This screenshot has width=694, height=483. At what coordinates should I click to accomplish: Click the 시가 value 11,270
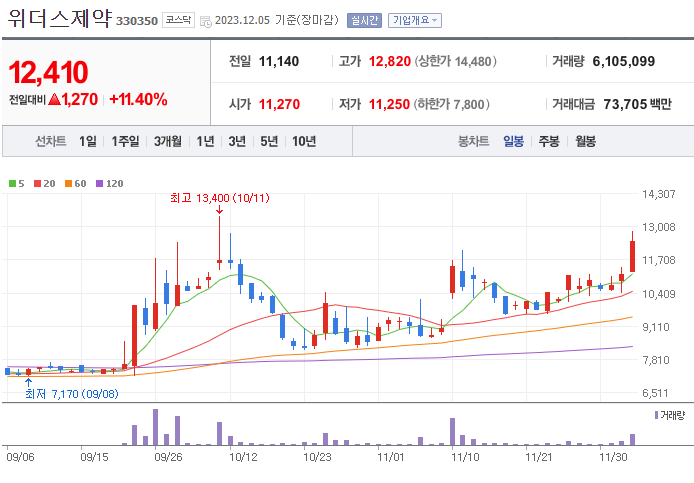coord(279,104)
